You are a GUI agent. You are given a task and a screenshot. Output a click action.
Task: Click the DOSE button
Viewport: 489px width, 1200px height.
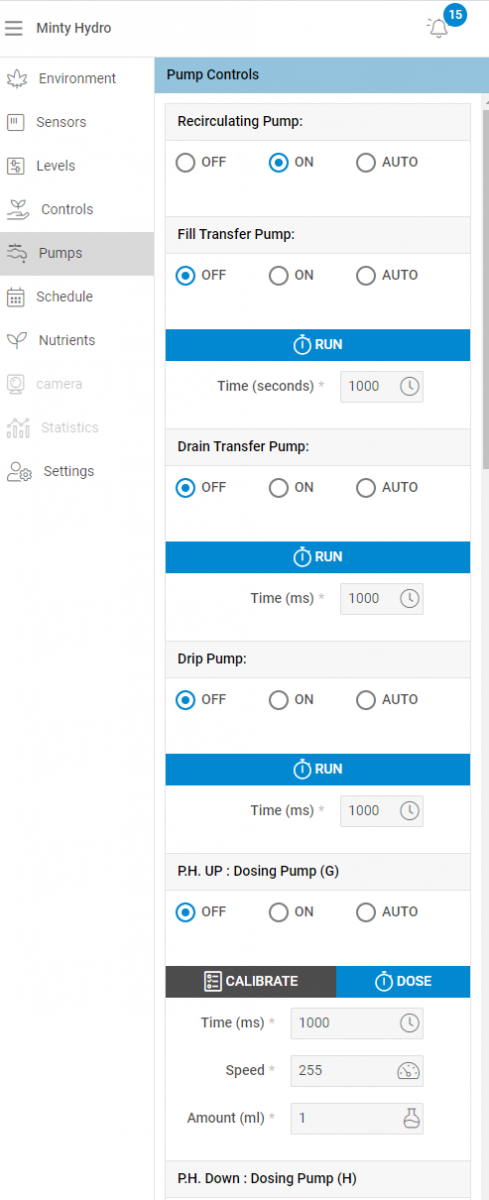tap(403, 981)
